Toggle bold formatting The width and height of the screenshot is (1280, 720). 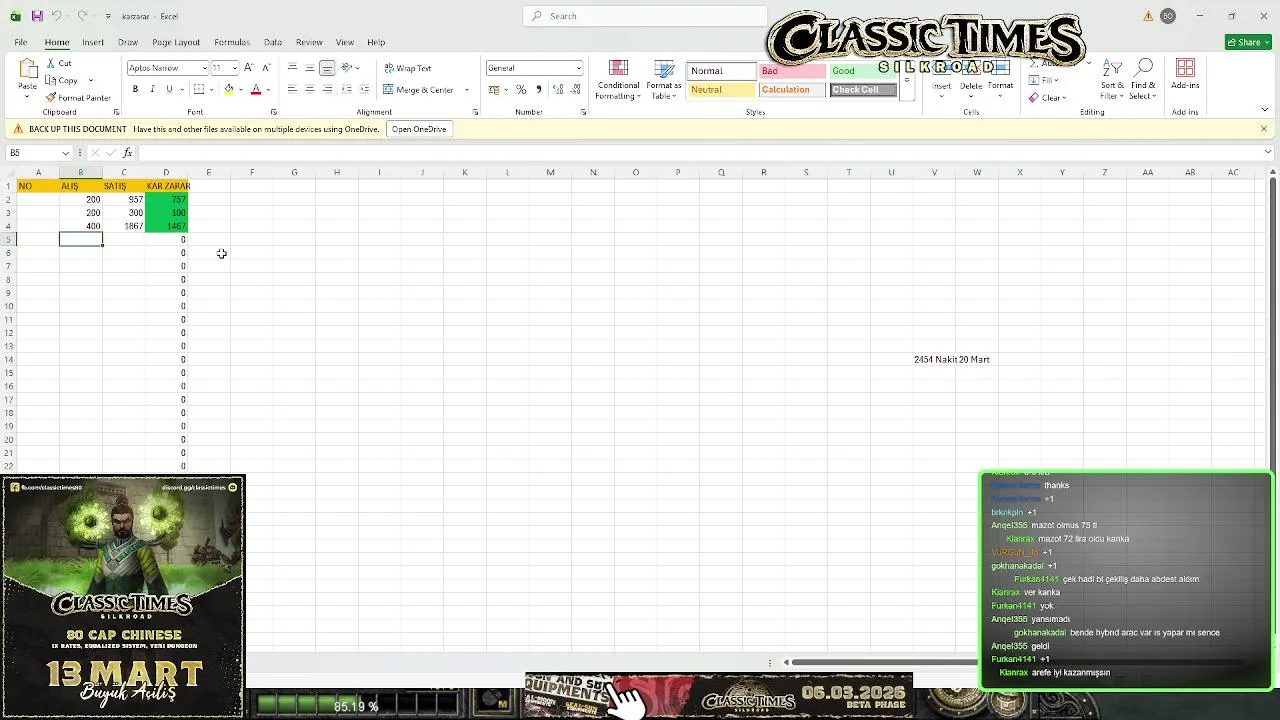coord(135,89)
